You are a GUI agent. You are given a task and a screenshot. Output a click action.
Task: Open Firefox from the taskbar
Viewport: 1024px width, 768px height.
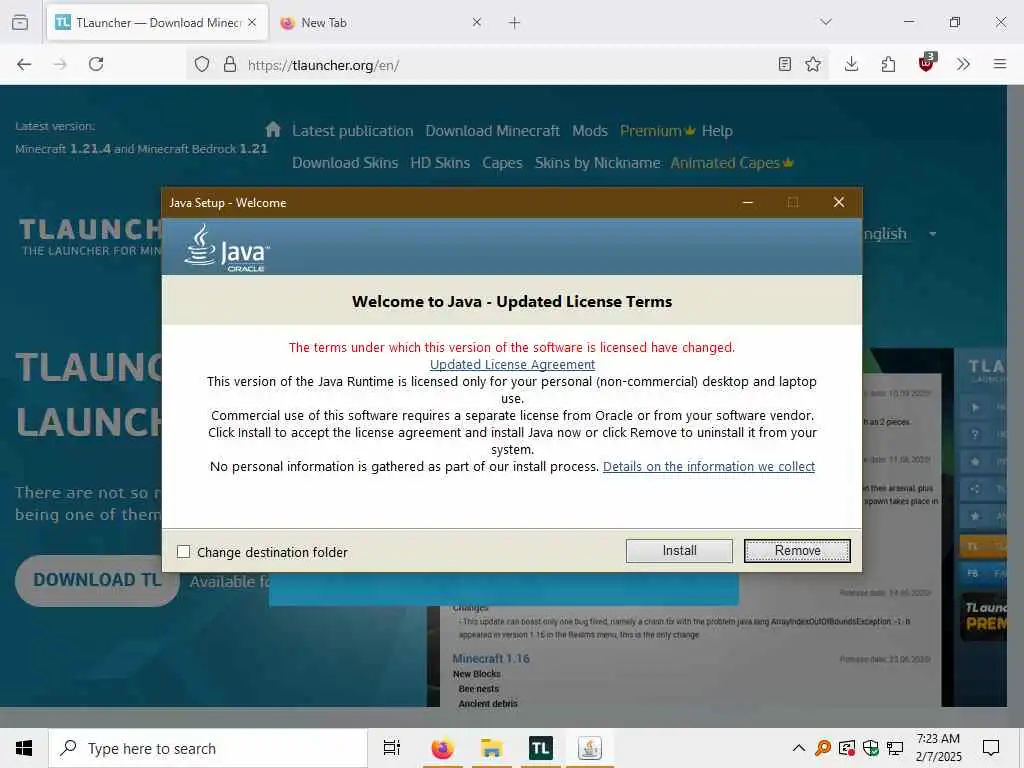click(442, 748)
